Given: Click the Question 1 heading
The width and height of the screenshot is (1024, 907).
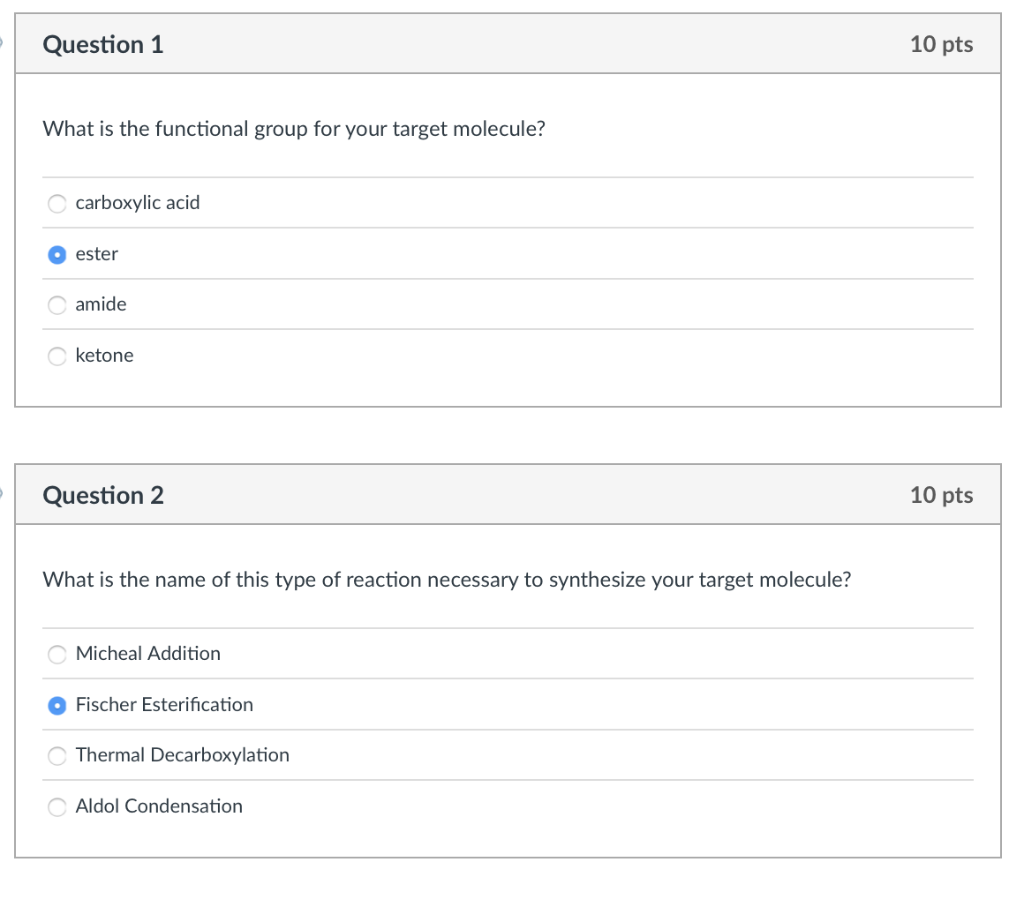Looking at the screenshot, I should click(103, 44).
